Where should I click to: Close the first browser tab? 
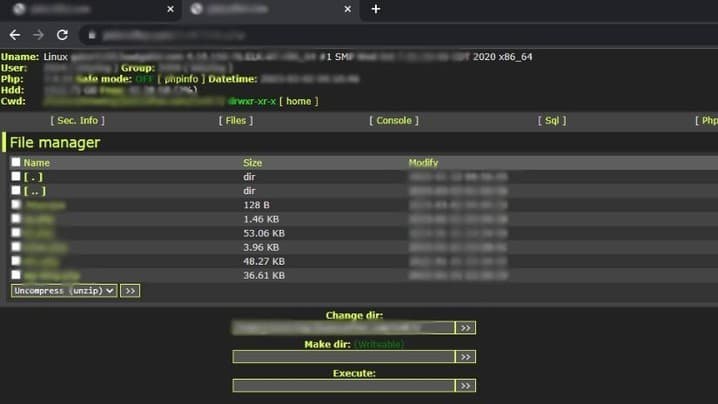point(170,9)
